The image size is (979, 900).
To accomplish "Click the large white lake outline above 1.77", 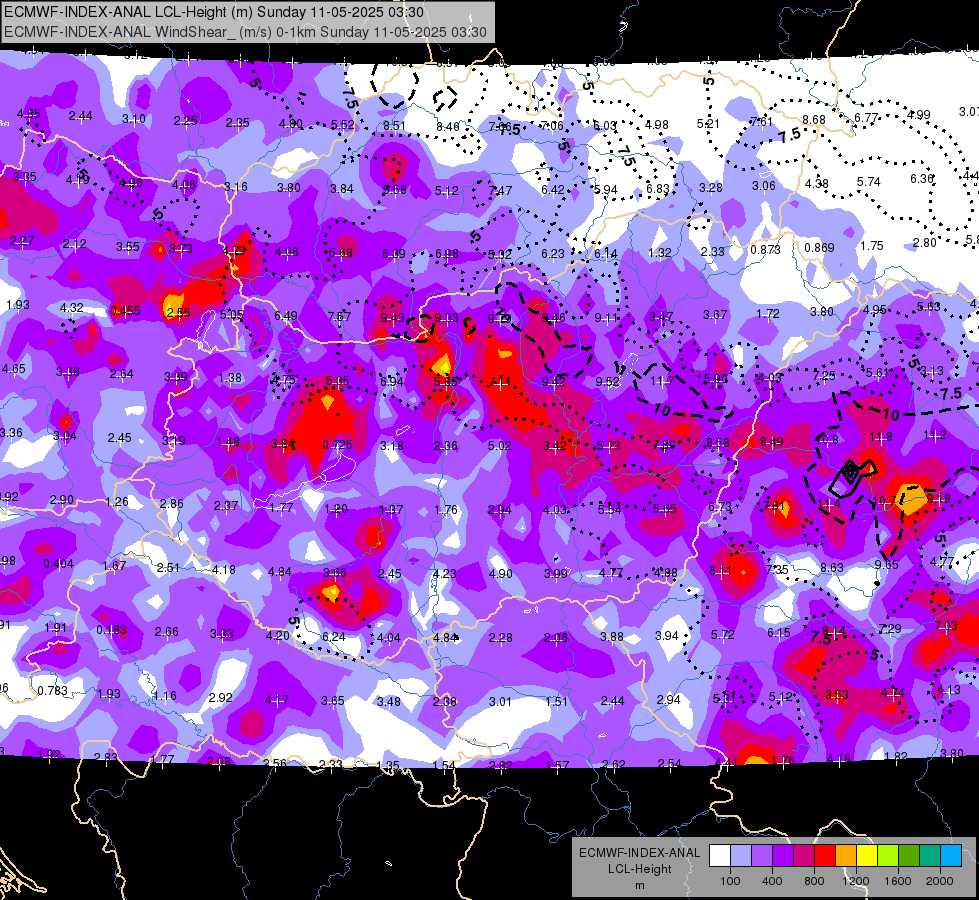I will tap(306, 482).
